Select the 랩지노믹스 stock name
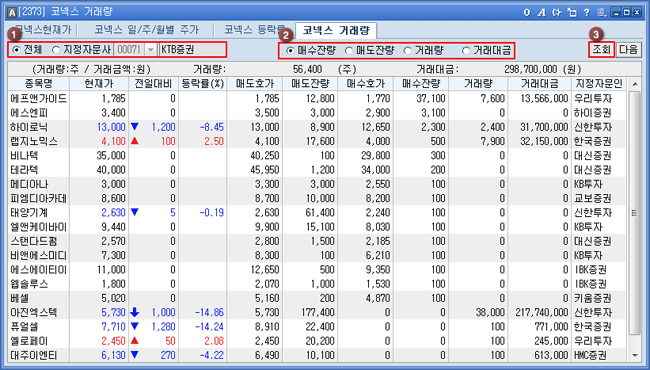 34,141
